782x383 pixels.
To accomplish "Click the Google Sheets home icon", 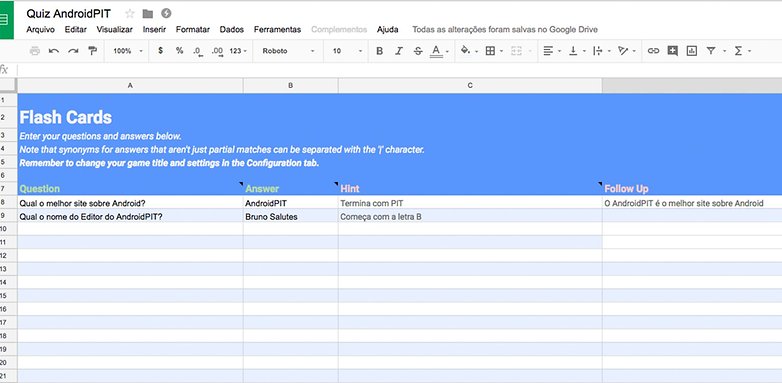I will tap(6, 20).
